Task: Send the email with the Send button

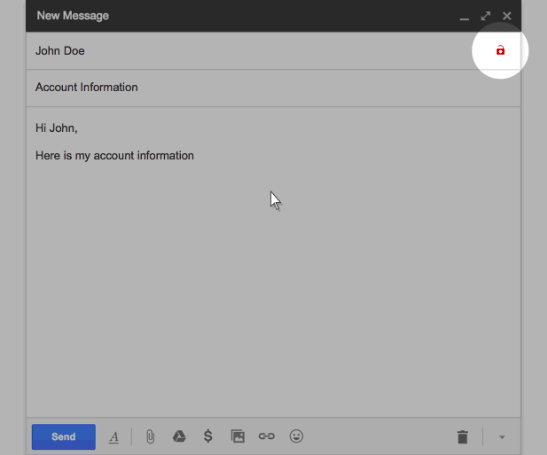Action: point(63,437)
